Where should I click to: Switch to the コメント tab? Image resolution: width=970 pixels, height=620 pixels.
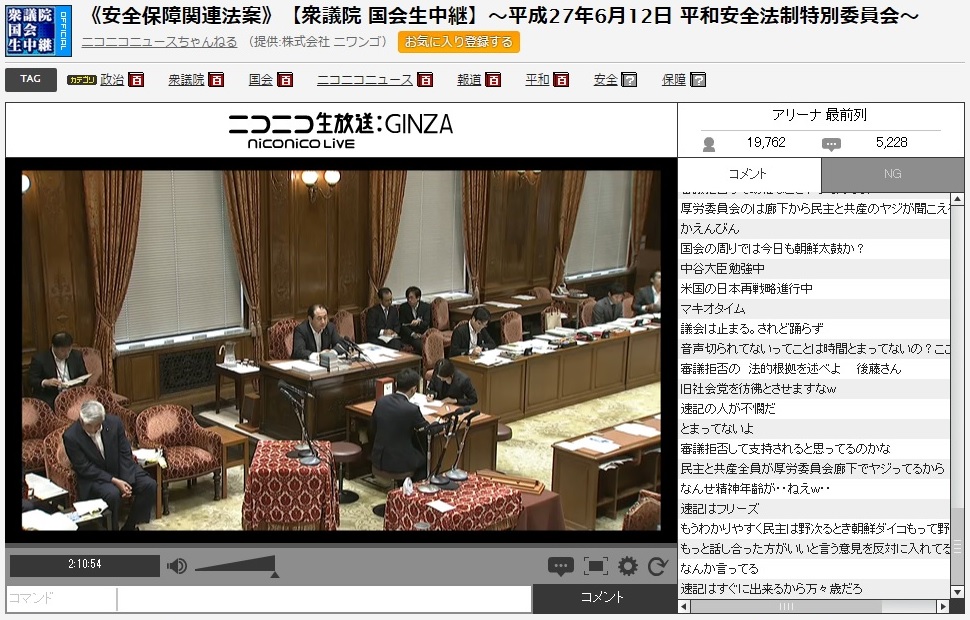pyautogui.click(x=749, y=174)
